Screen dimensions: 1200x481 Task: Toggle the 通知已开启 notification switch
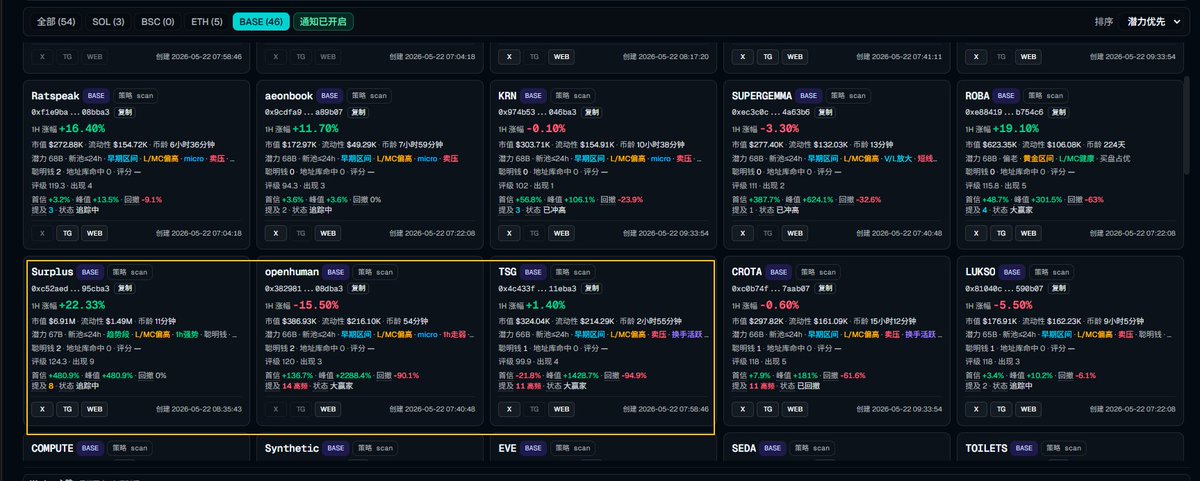323,21
